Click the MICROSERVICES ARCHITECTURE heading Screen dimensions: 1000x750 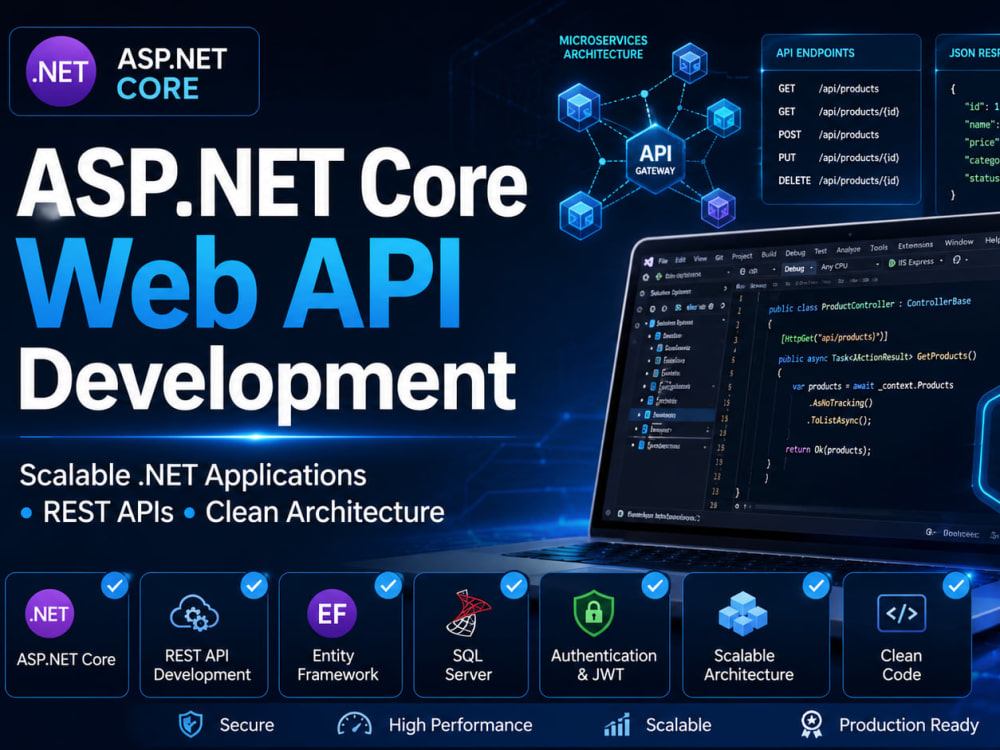pyautogui.click(x=603, y=47)
